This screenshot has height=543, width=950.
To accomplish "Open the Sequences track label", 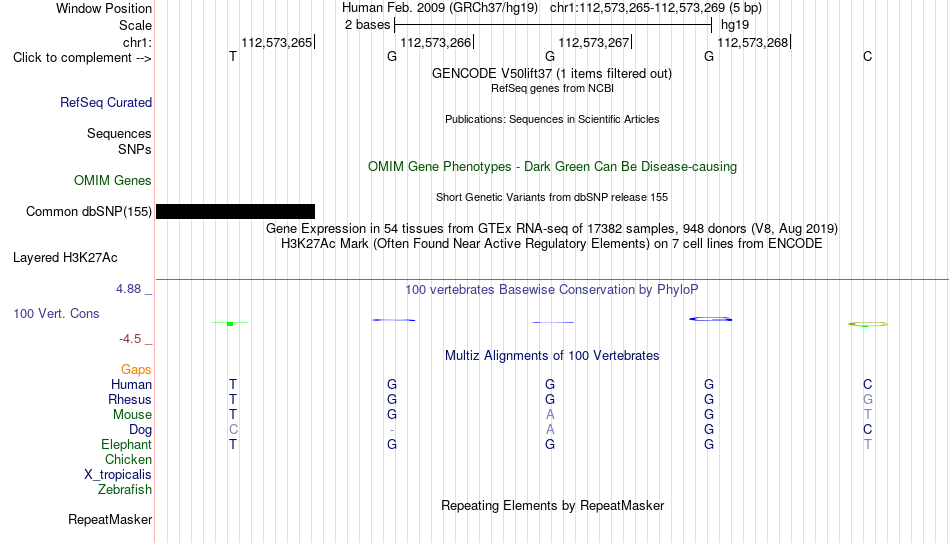I will [119, 133].
